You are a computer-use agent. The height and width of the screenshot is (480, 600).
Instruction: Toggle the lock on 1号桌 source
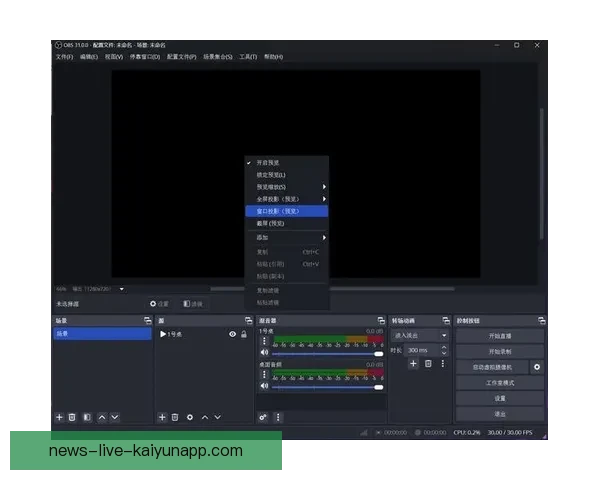pos(243,334)
